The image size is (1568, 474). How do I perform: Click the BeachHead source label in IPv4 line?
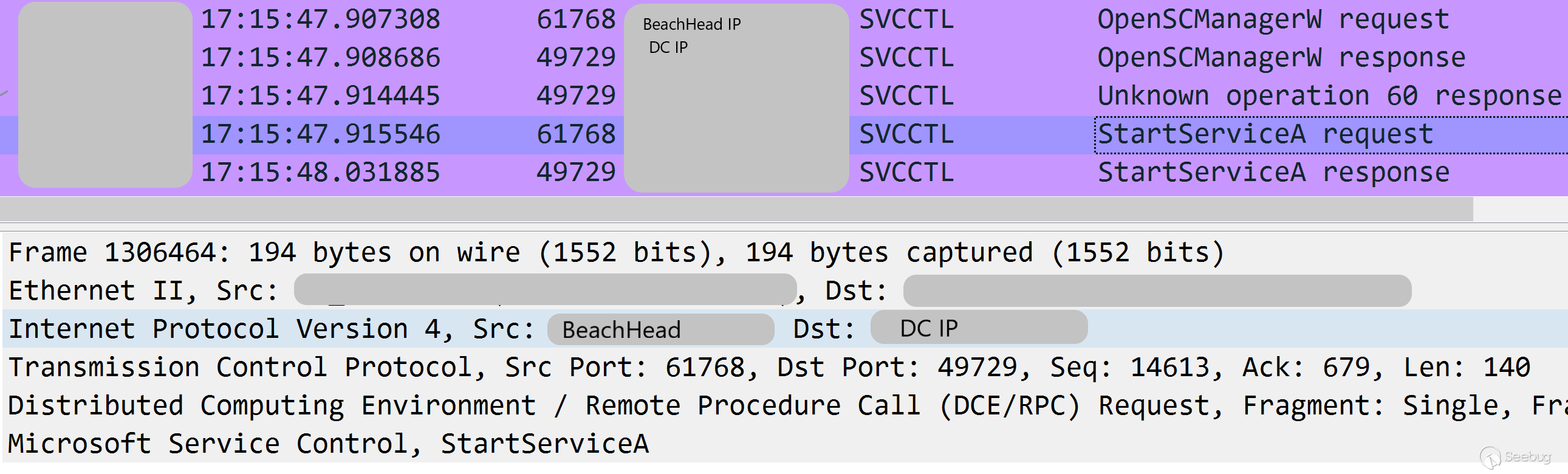621,330
